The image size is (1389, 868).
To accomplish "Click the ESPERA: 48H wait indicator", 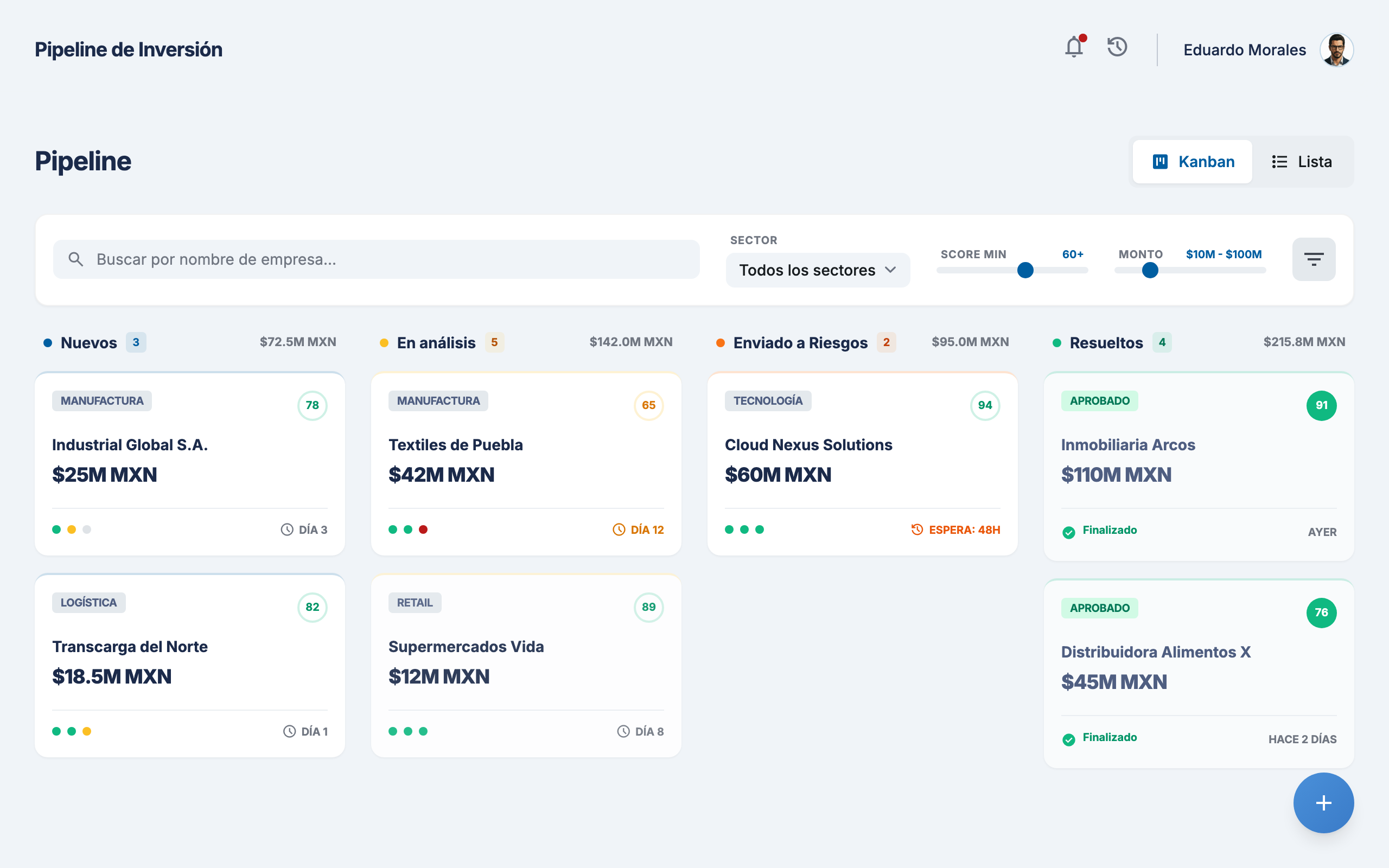I will pyautogui.click(x=955, y=530).
